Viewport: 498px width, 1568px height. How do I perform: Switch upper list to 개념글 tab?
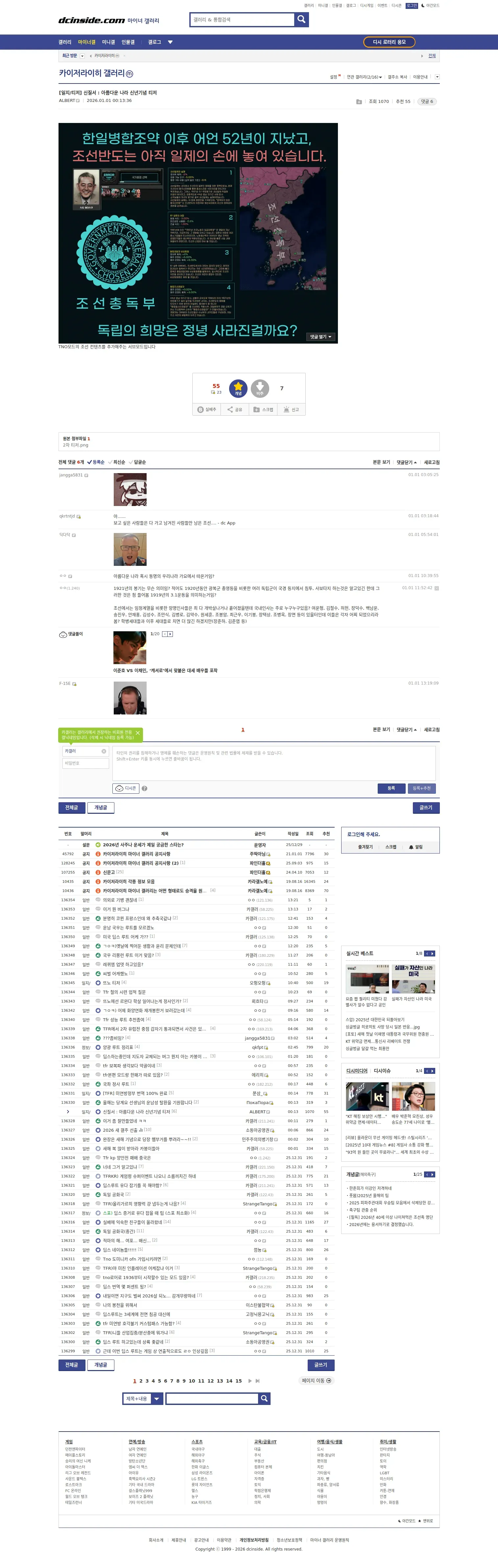[101, 808]
